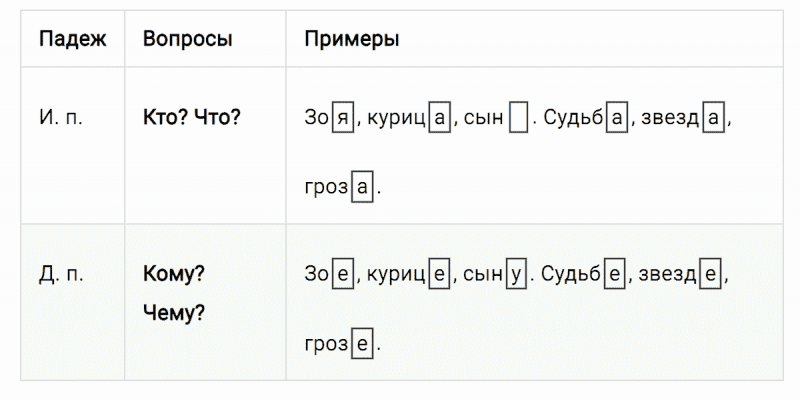Click the "Чему?" question text

pos(174,313)
